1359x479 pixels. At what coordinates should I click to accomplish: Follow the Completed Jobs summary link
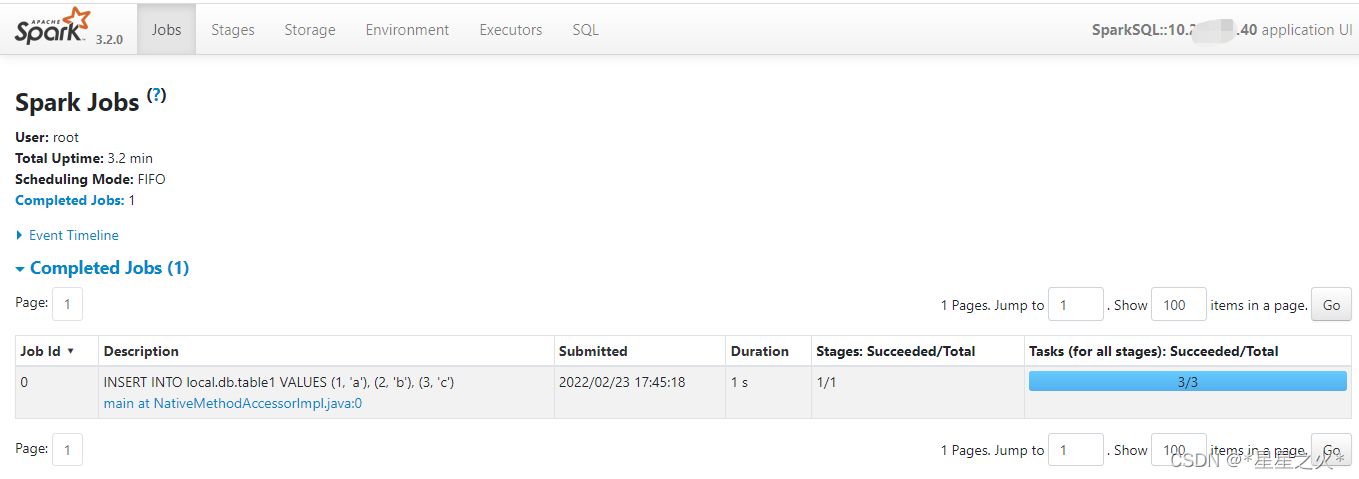69,200
